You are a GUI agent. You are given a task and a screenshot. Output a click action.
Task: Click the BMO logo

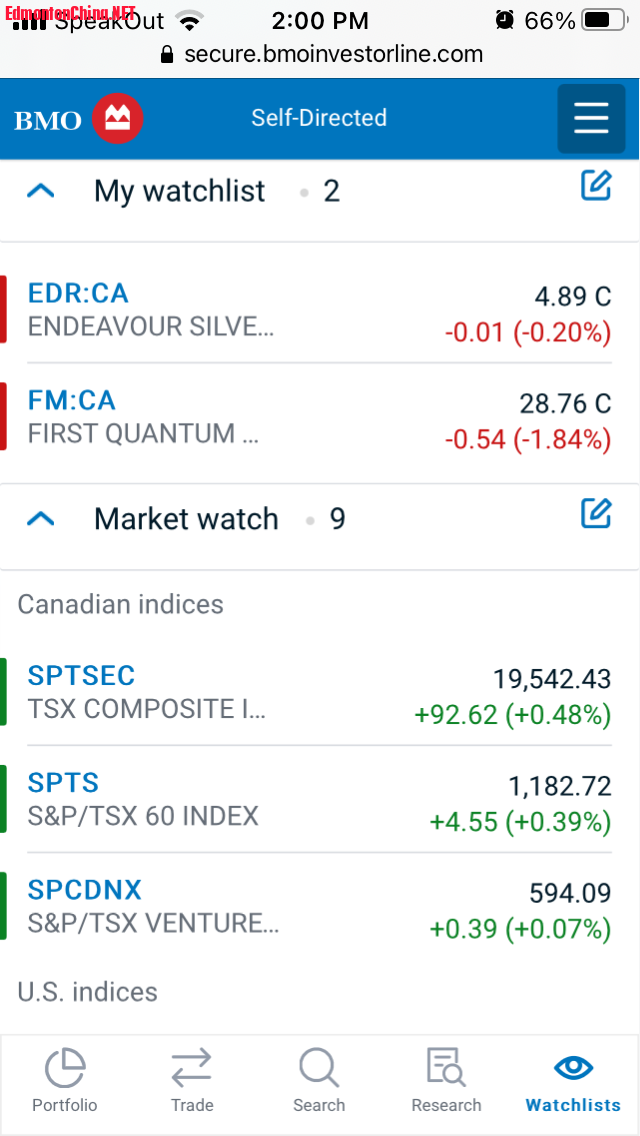pyautogui.click(x=79, y=119)
